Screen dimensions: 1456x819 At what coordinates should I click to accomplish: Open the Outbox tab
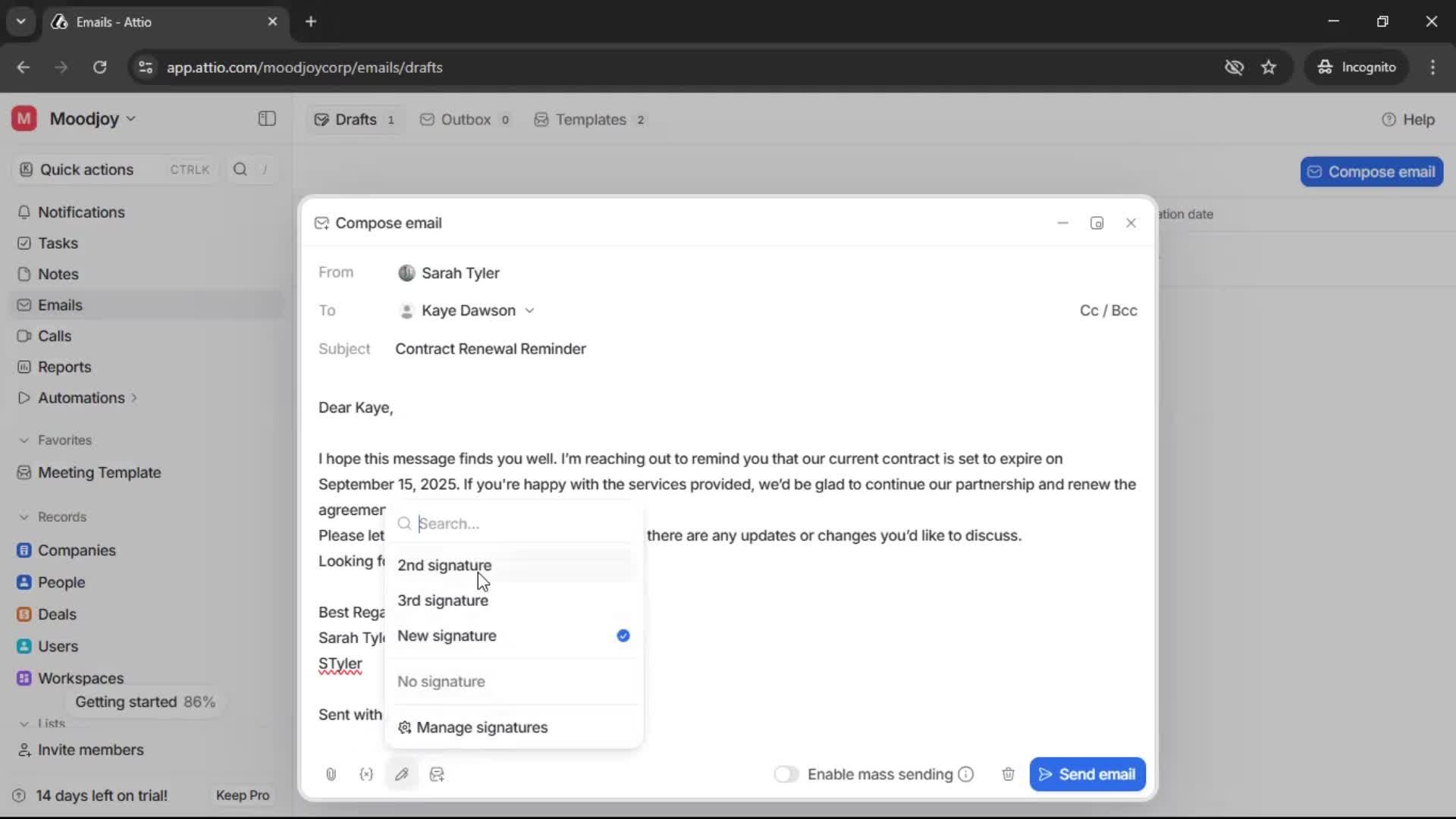(x=465, y=119)
